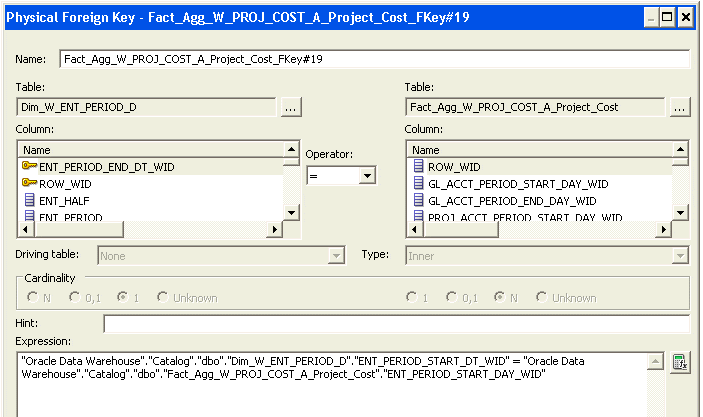The height and width of the screenshot is (417, 703).
Task: Click right column list scroll down arrow
Action: [680, 213]
